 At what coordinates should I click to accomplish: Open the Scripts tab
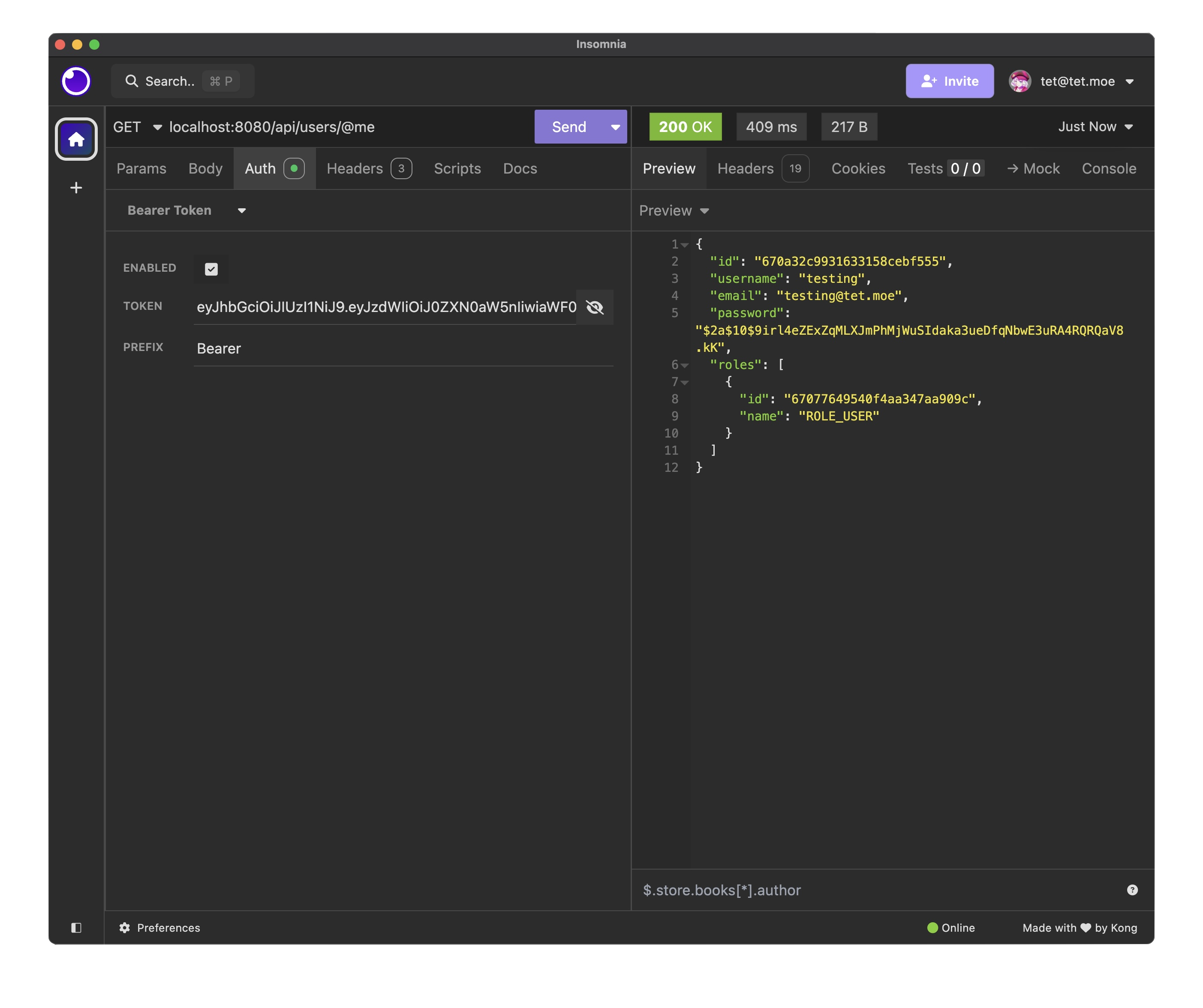pos(457,168)
